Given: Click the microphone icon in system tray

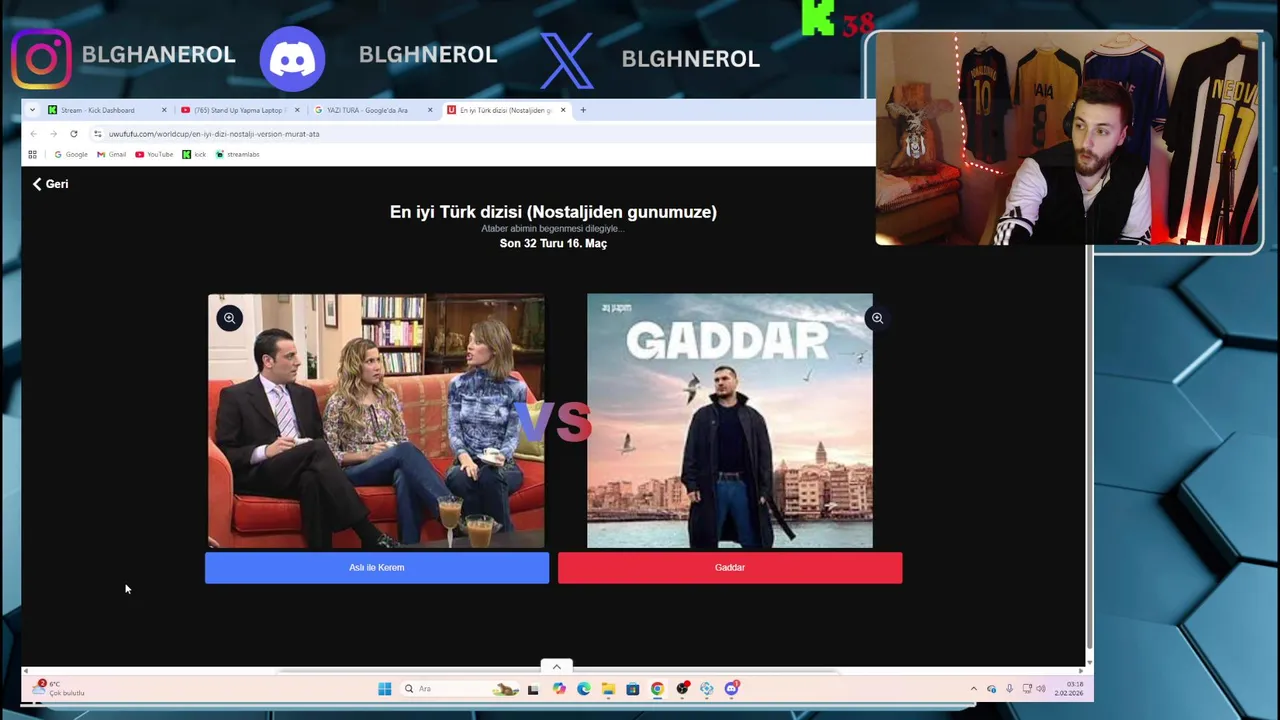Looking at the screenshot, I should click(x=1009, y=688).
